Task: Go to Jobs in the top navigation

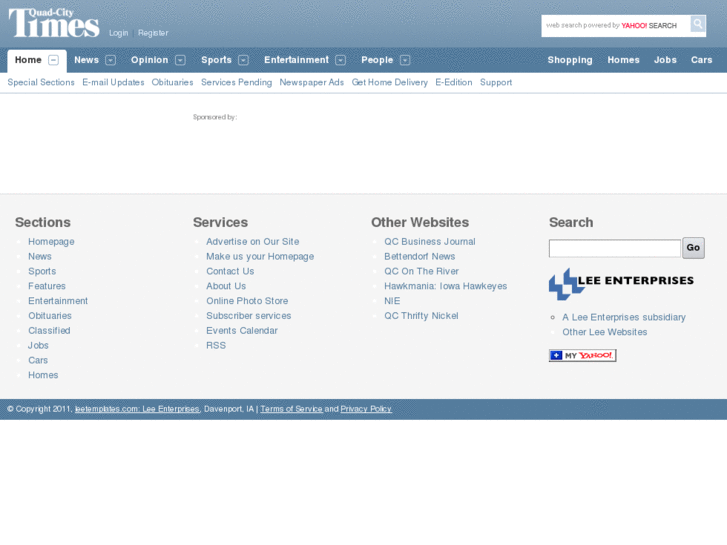Action: click(x=665, y=60)
